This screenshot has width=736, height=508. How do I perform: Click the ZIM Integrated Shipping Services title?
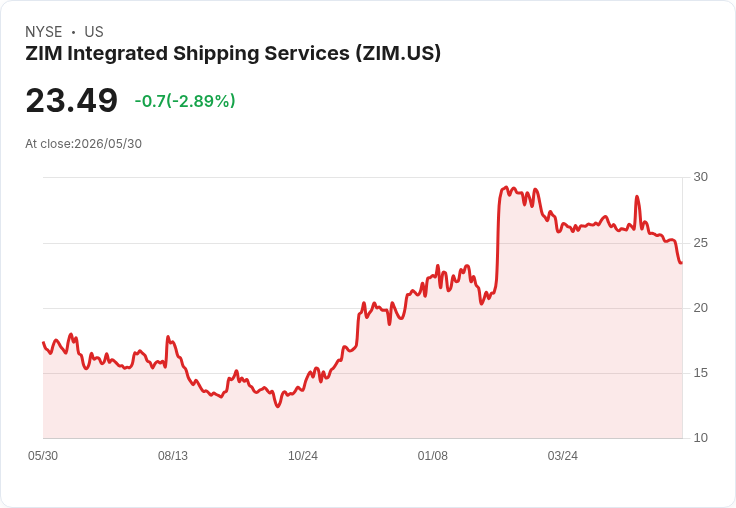233,54
